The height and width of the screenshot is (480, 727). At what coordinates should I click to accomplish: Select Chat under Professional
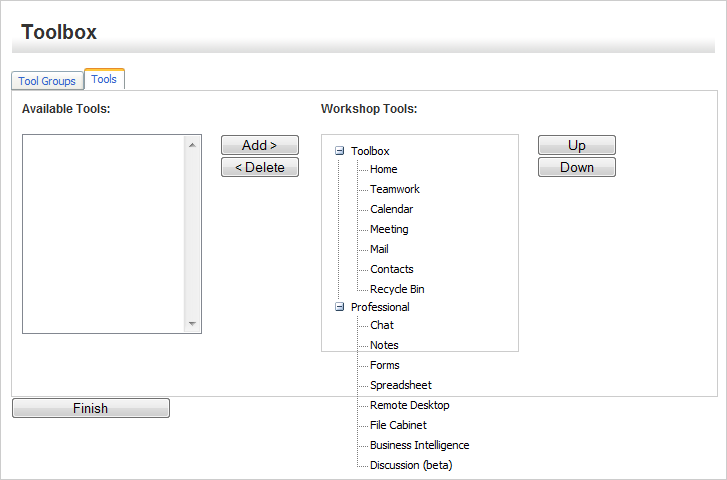(x=381, y=325)
